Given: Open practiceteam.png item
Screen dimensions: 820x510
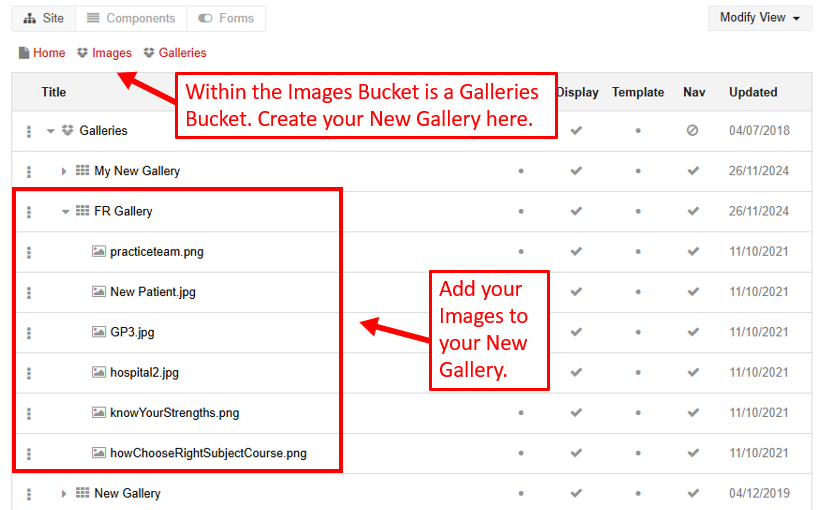Looking at the screenshot, I should coord(157,252).
